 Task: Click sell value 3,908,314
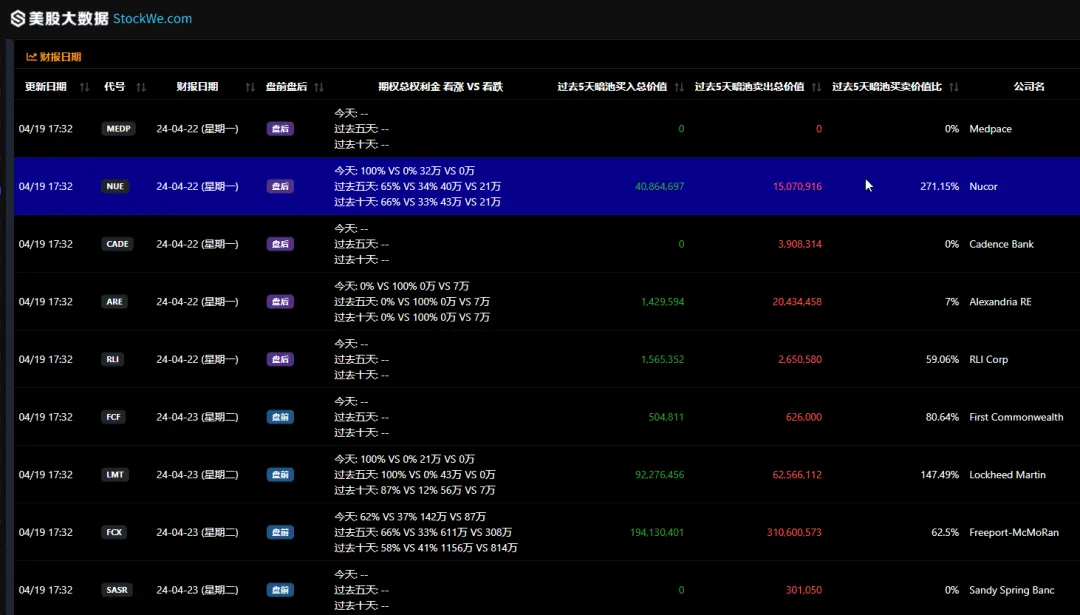(800, 244)
